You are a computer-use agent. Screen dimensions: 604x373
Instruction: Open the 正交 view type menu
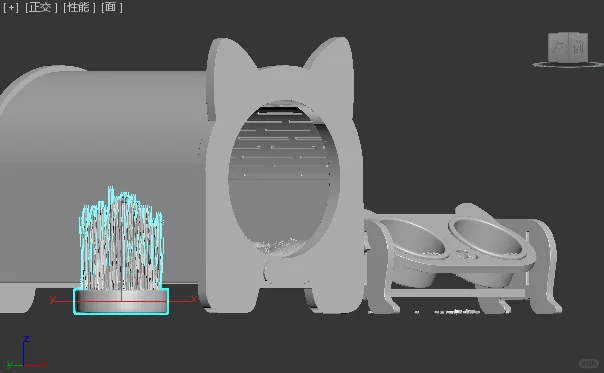[41, 7]
